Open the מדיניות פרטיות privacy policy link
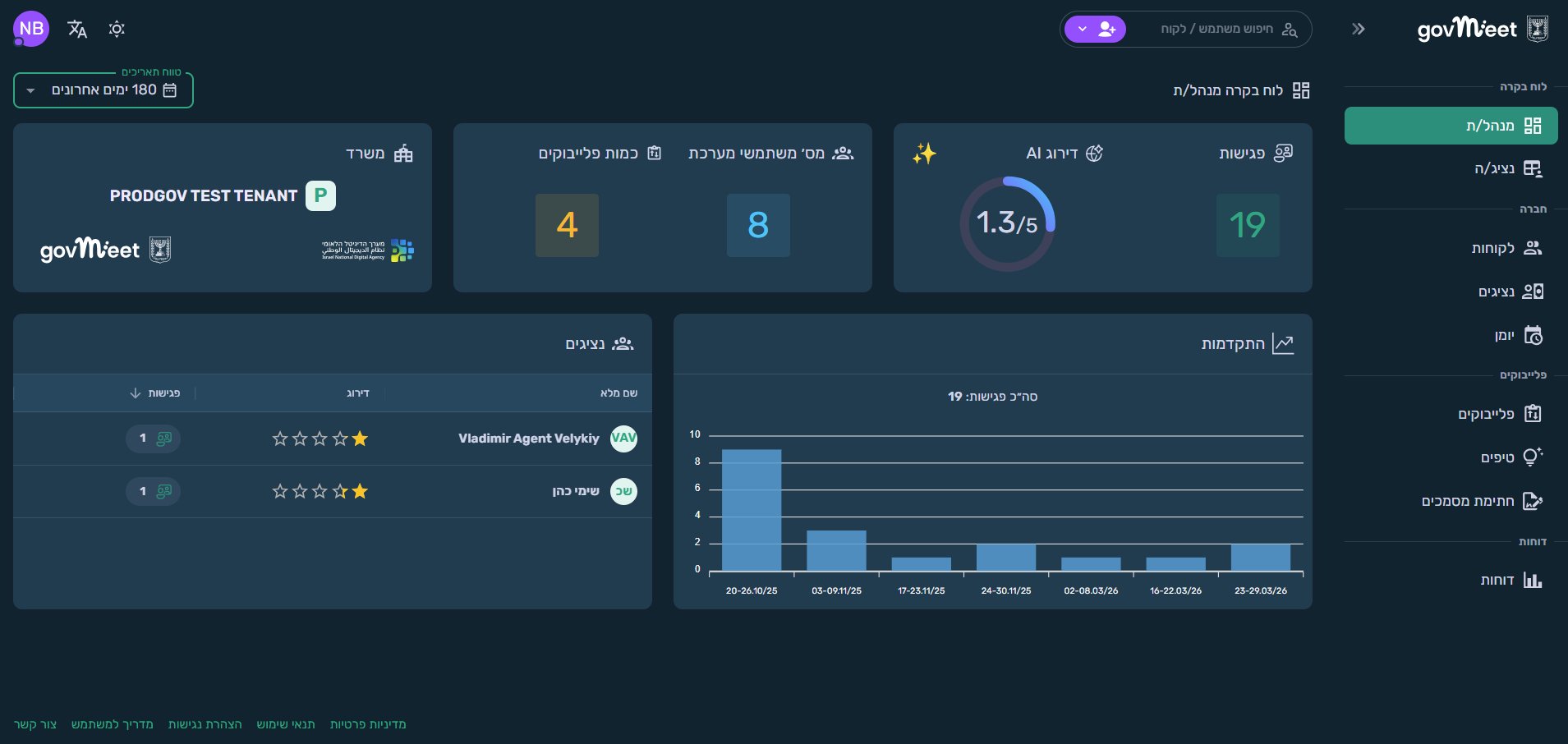Image resolution: width=1568 pixels, height=744 pixels. click(368, 724)
